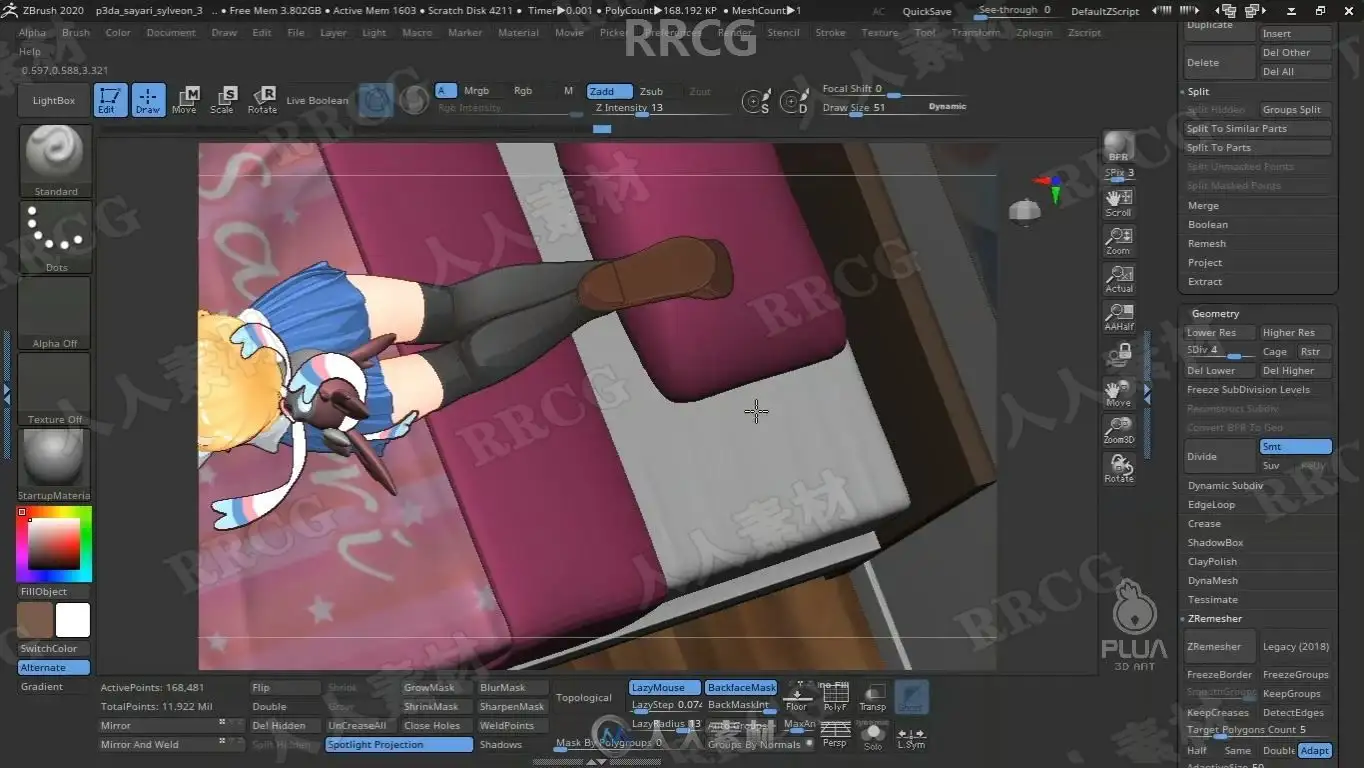Toggle the Transp transparency icon
1364x768 pixels.
click(x=873, y=697)
